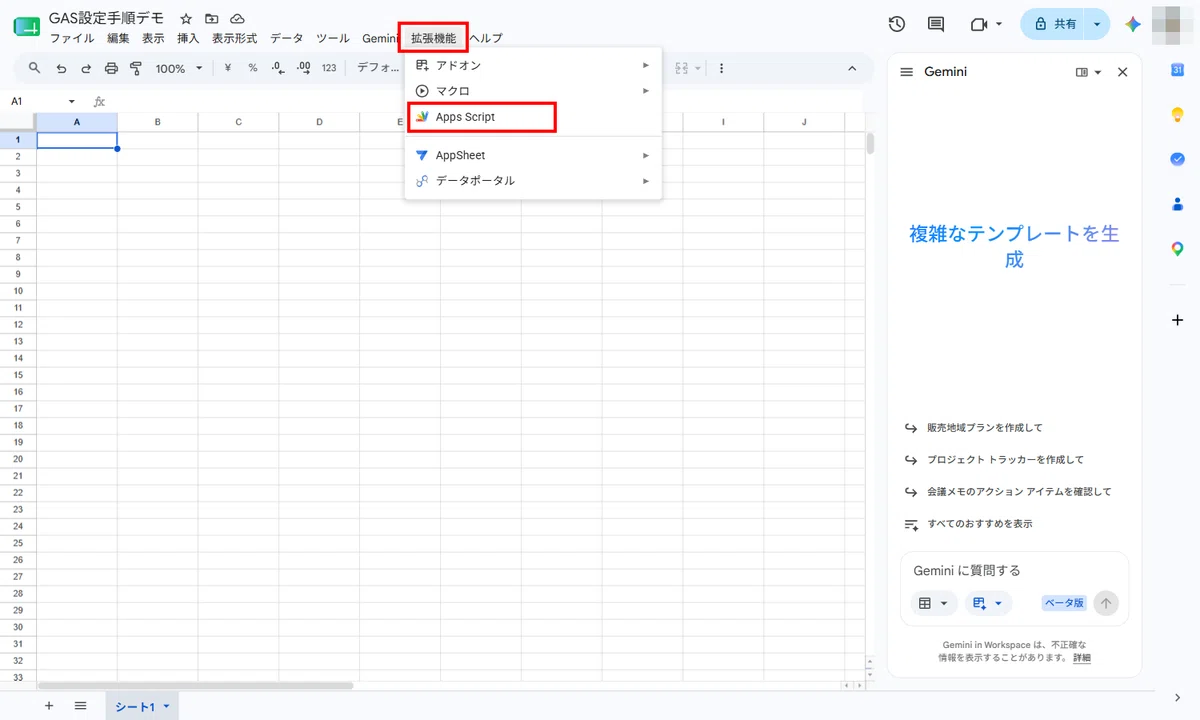Click the Google Sheets home logo
Viewport: 1200px width, 720px height.
pyautogui.click(x=27, y=27)
